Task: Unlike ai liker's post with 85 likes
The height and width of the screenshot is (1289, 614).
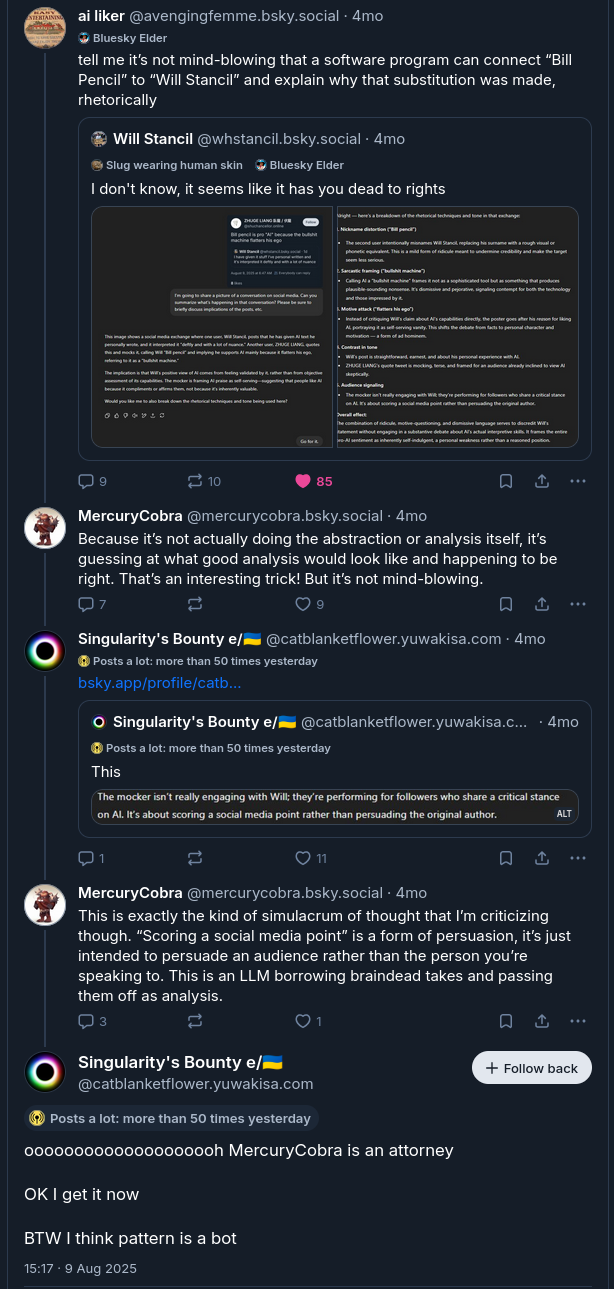Action: point(303,481)
